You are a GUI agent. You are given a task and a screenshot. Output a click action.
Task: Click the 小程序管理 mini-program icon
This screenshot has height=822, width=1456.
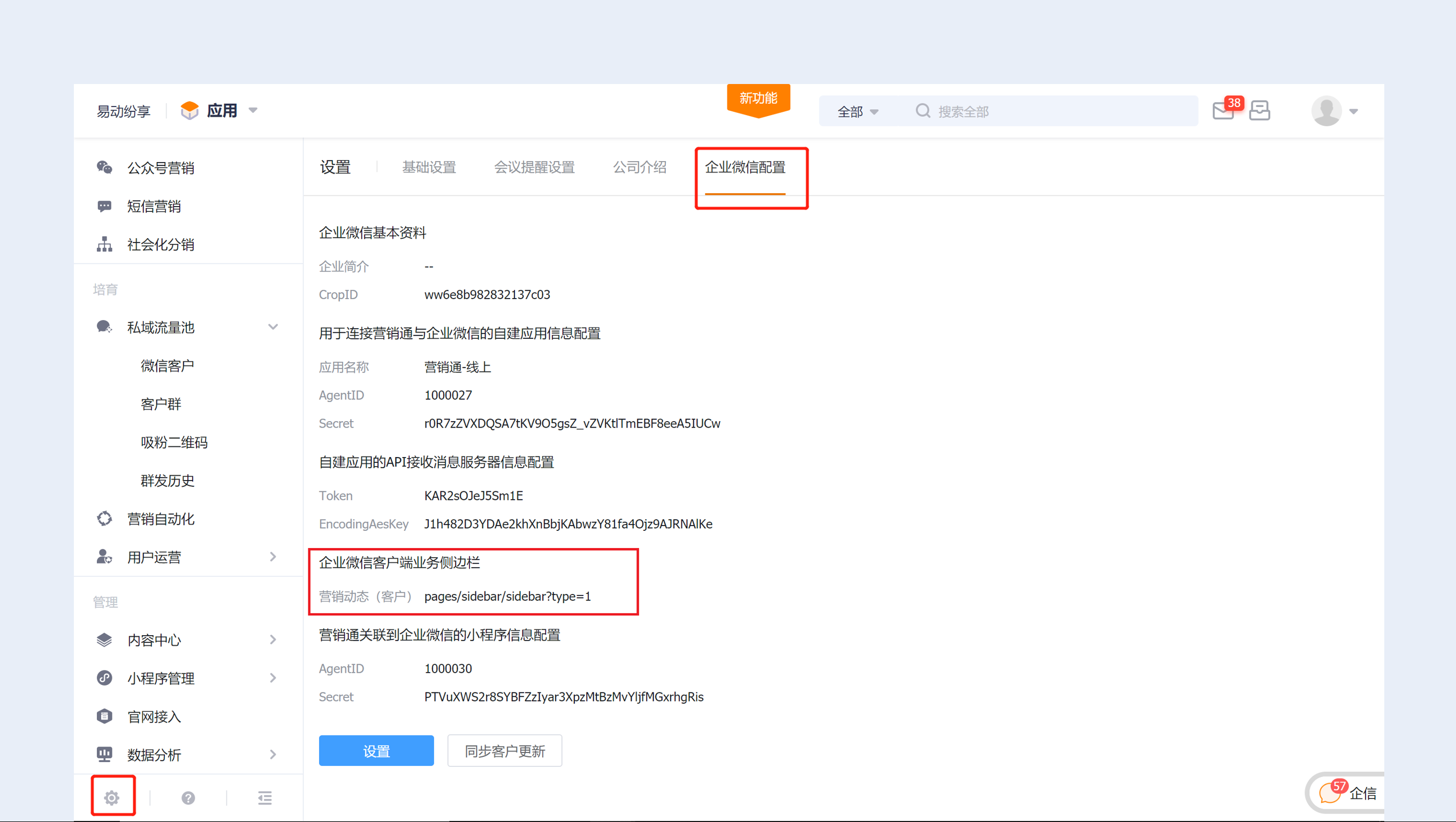pos(104,678)
